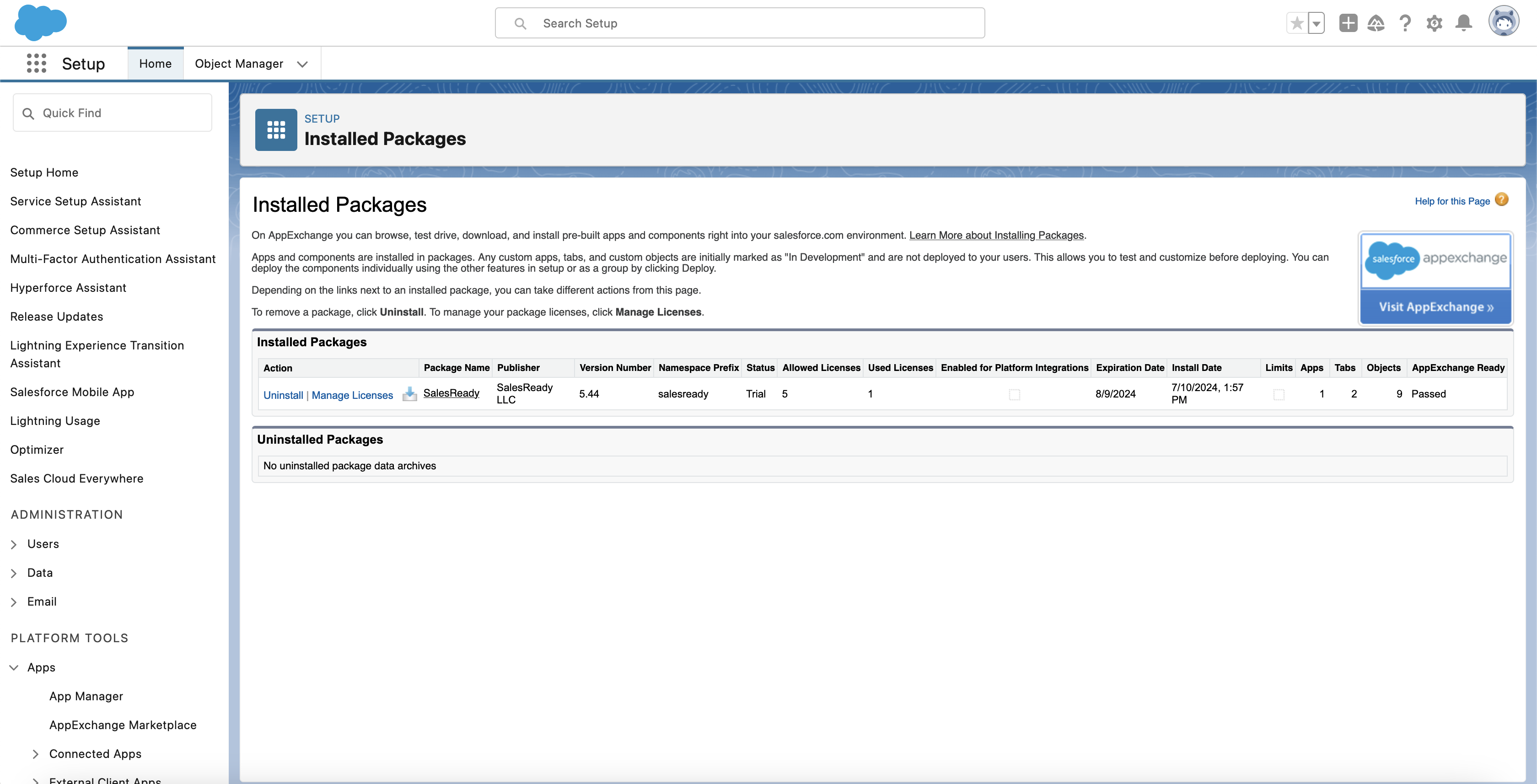Image resolution: width=1537 pixels, height=784 pixels.
Task: Open the Help question mark icon
Action: click(x=1405, y=23)
